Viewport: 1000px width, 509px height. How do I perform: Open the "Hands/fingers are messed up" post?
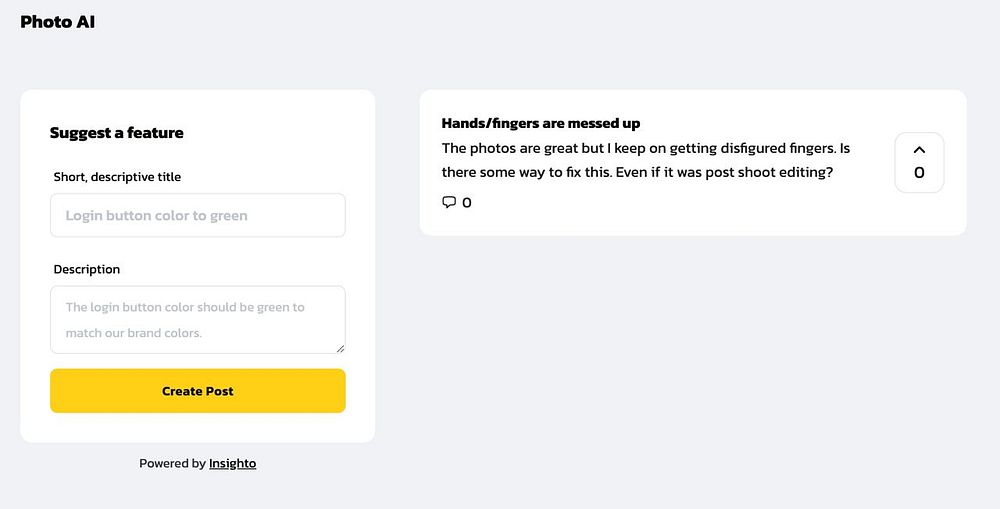(x=541, y=123)
